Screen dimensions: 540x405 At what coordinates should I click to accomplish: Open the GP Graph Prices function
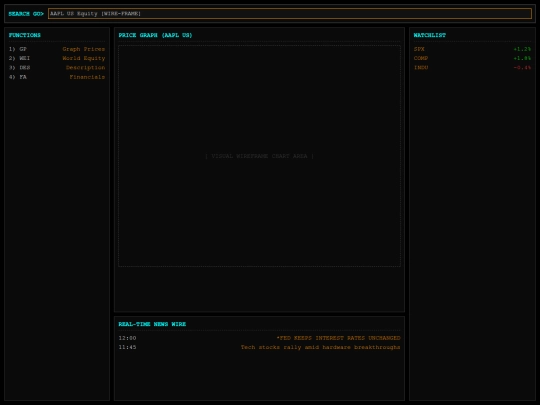coord(57,49)
